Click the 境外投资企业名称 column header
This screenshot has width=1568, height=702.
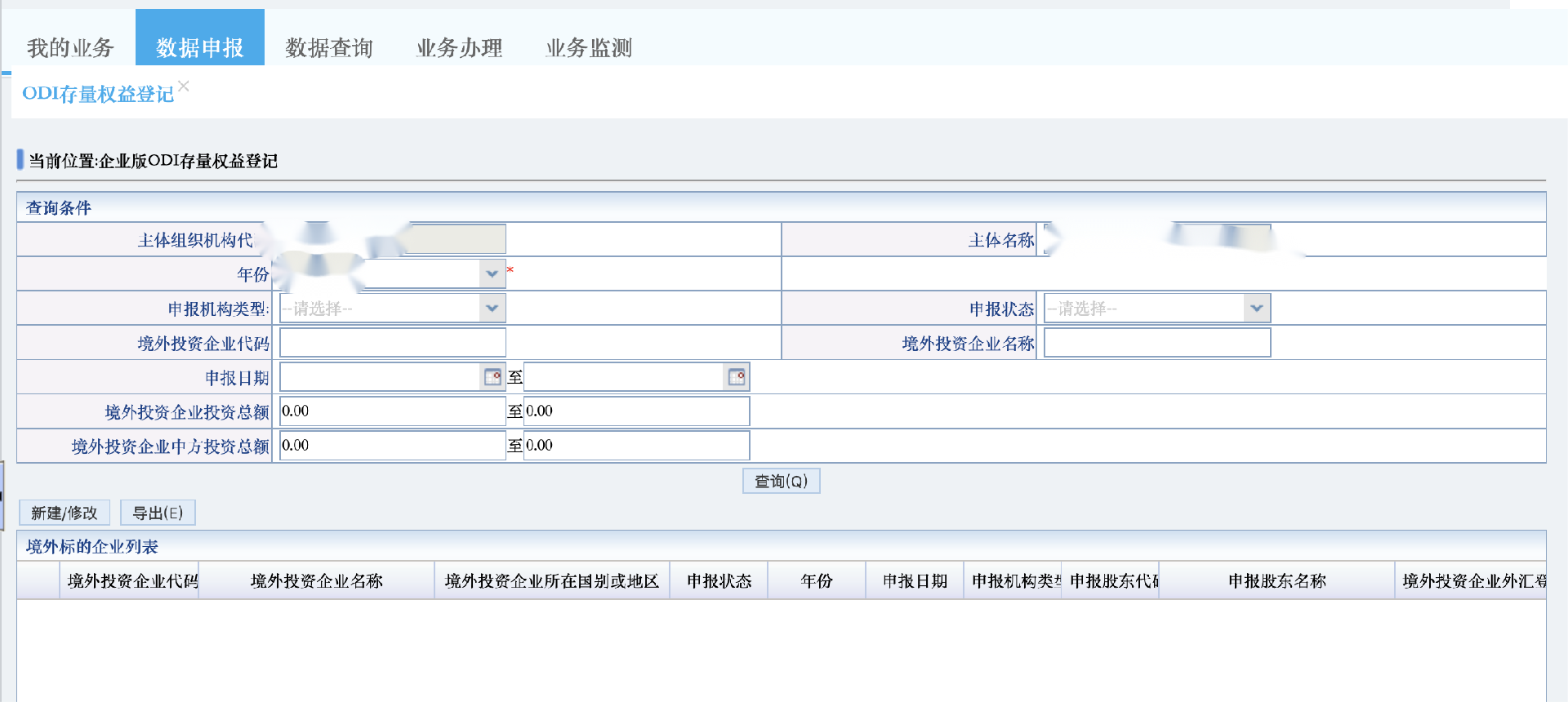tap(317, 580)
